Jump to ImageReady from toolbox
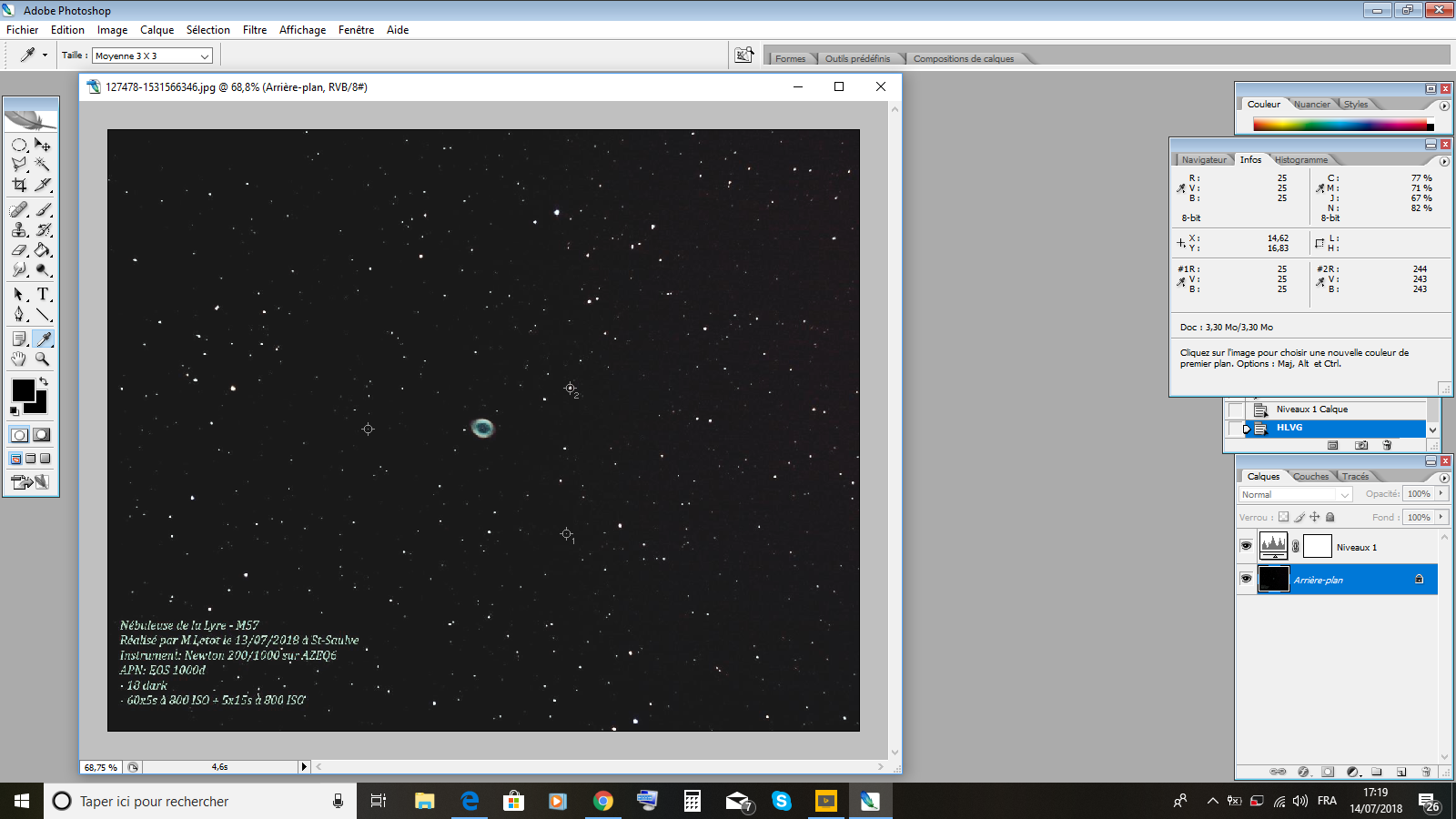 coord(31,482)
